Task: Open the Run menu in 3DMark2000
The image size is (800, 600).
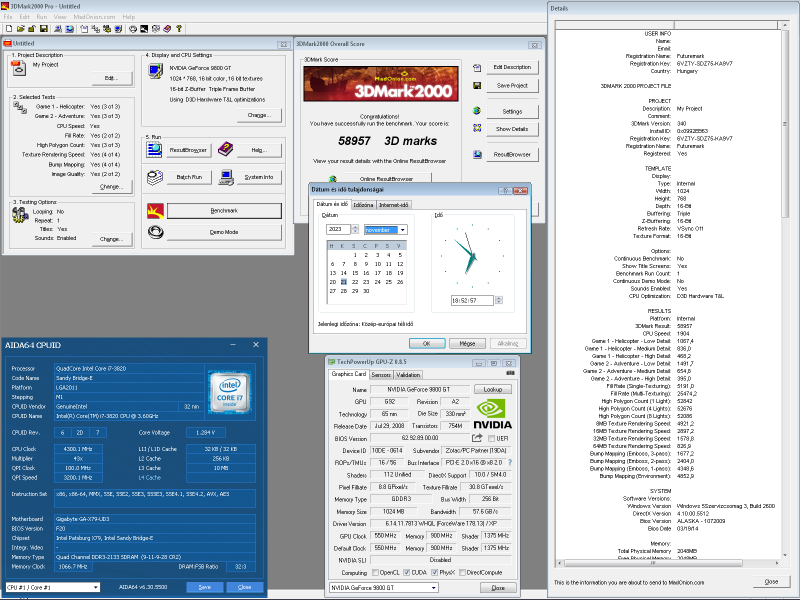Action: pyautogui.click(x=42, y=17)
